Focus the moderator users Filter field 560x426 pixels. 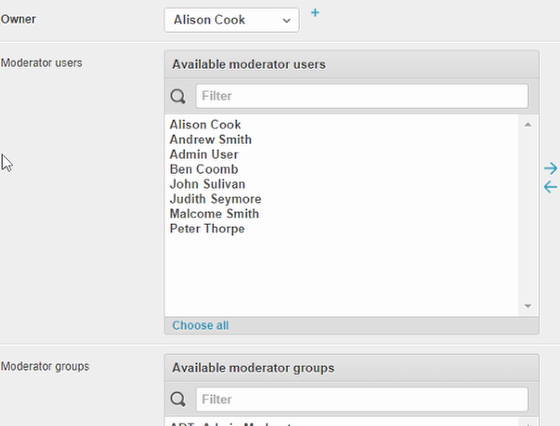[x=362, y=96]
